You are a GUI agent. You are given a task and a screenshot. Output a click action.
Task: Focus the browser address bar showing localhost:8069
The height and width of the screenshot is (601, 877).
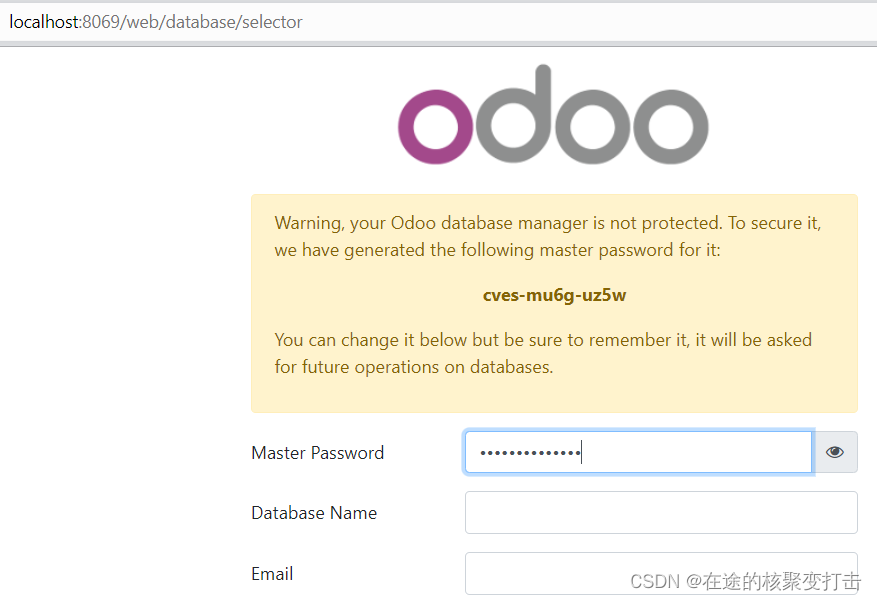[438, 22]
